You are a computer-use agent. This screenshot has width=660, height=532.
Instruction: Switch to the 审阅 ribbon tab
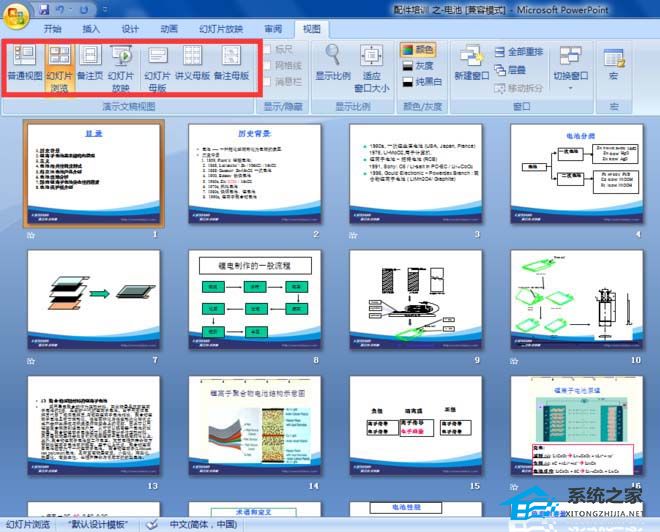coord(273,29)
